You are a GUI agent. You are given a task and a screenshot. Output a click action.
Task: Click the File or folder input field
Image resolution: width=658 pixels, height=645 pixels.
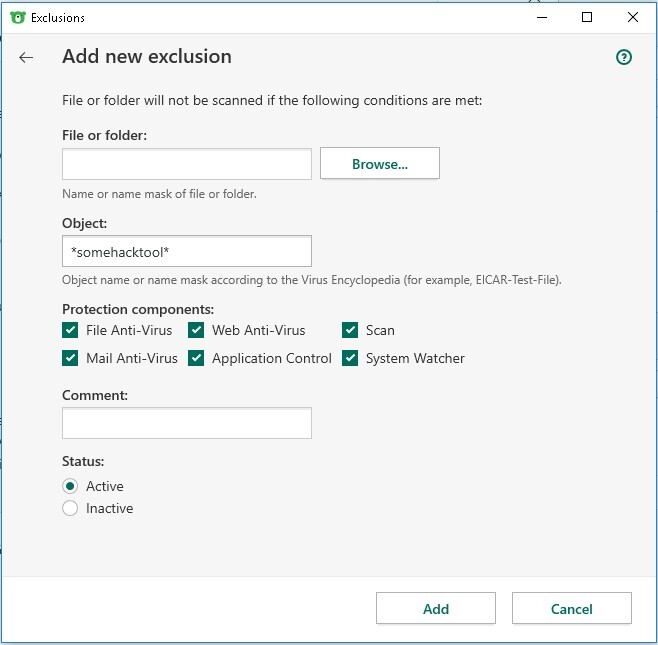[x=187, y=164]
